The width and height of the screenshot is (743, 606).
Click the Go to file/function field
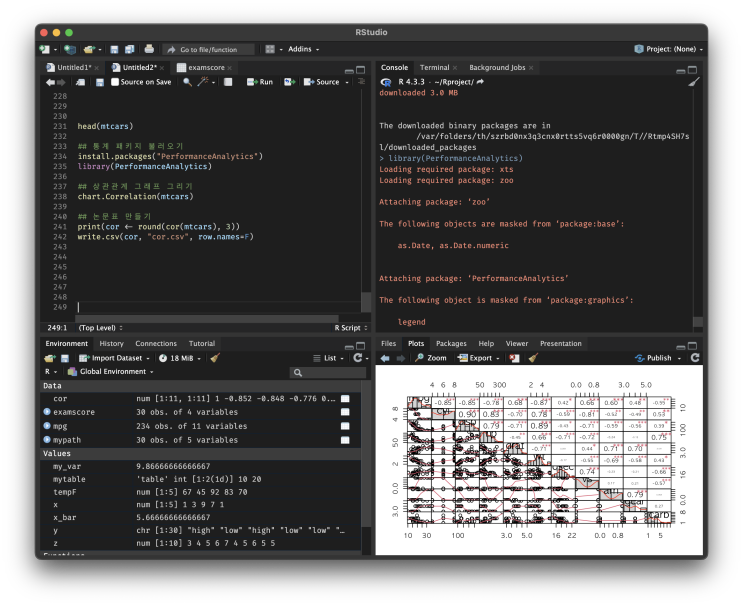click(207, 49)
